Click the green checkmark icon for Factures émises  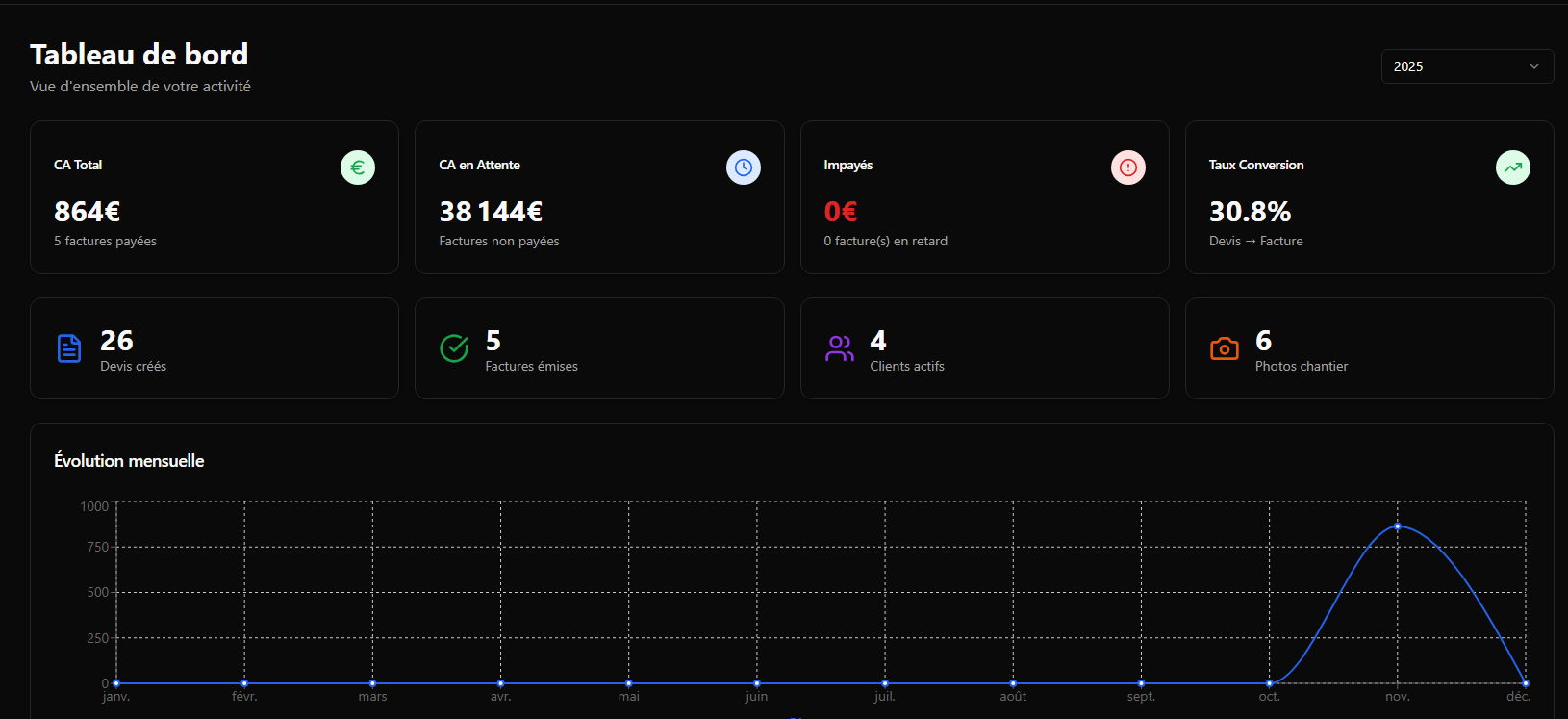pos(454,348)
